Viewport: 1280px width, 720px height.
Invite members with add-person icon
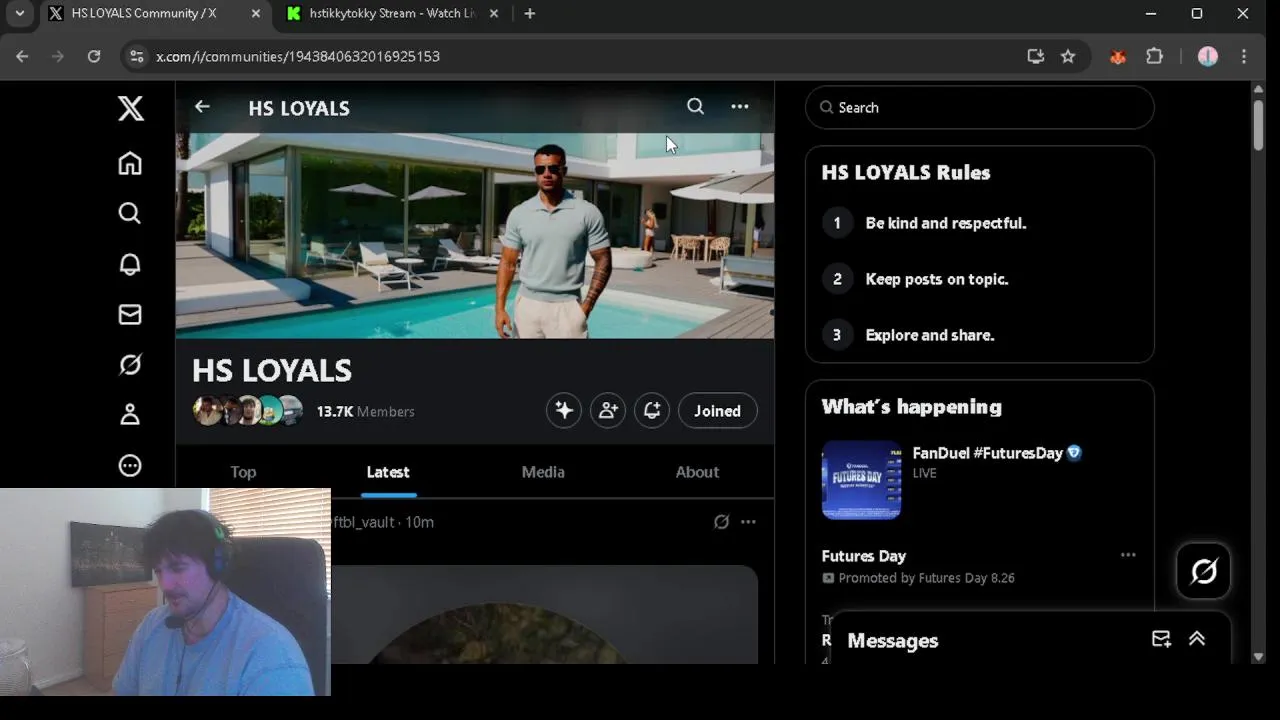608,410
